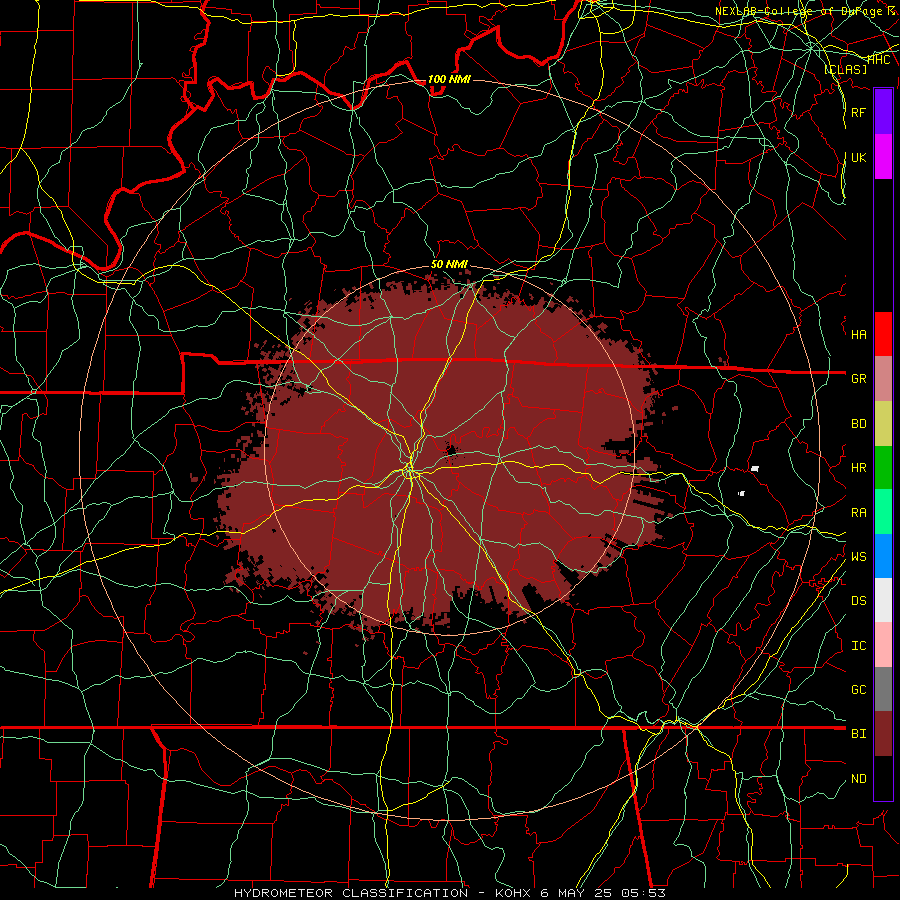The width and height of the screenshot is (900, 900).
Task: Click the HR legend label
Action: tap(858, 468)
